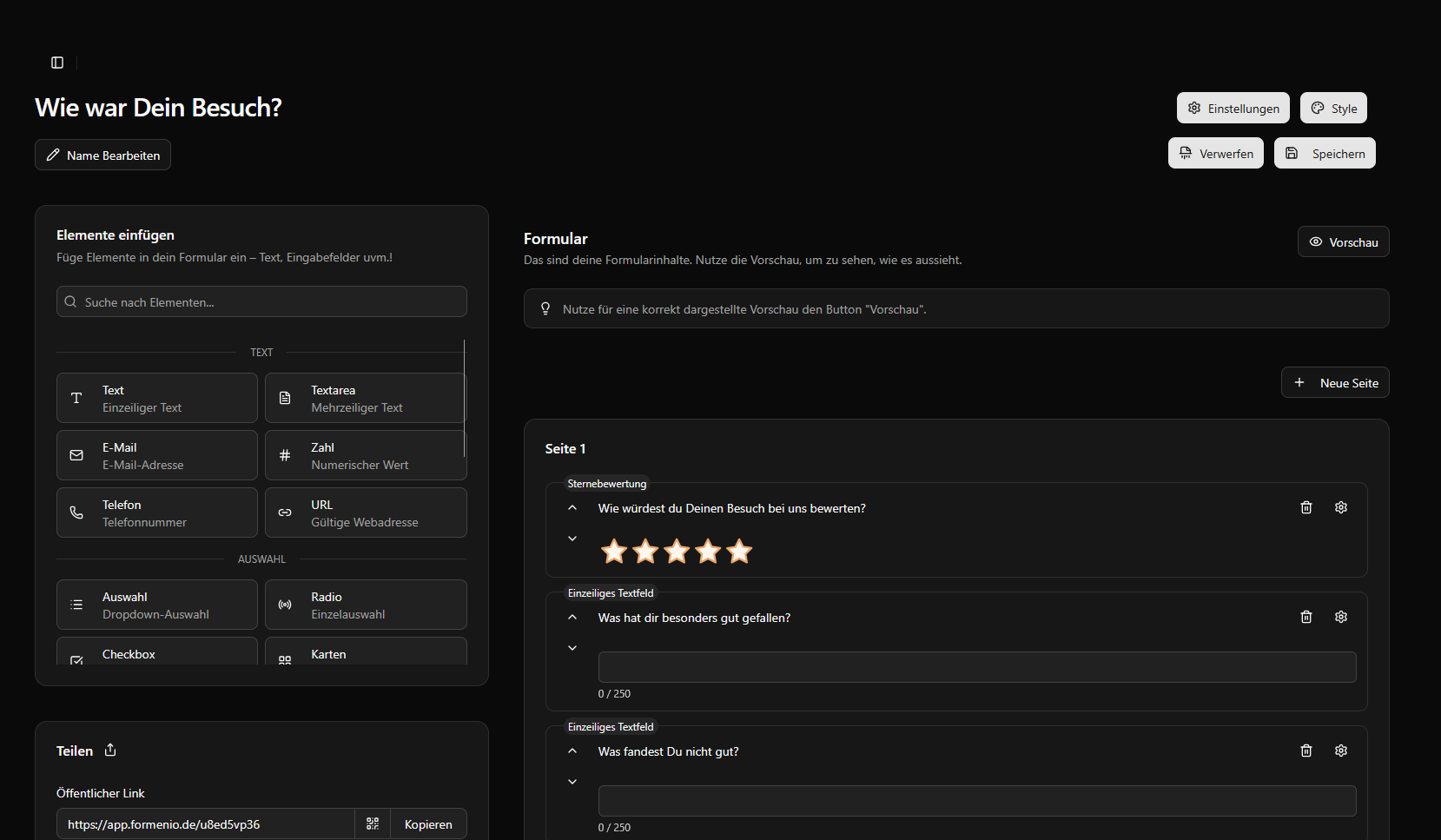Open the Style panel
Image resolution: width=1441 pixels, height=840 pixels.
pyautogui.click(x=1333, y=108)
